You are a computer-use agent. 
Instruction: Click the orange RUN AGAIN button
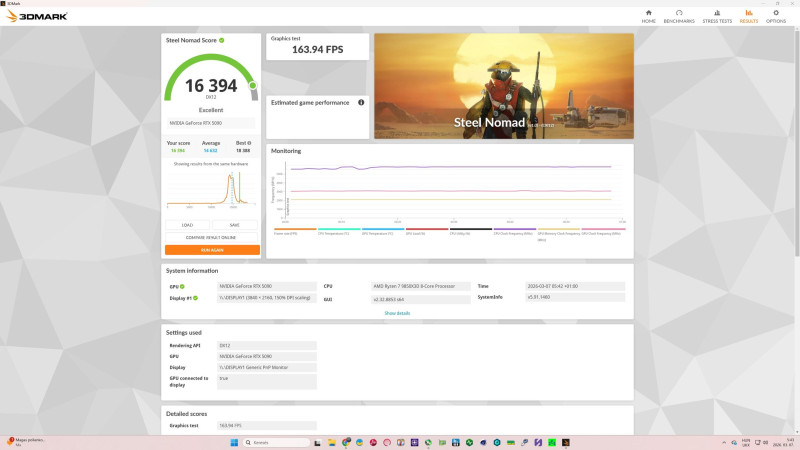pyautogui.click(x=212, y=250)
